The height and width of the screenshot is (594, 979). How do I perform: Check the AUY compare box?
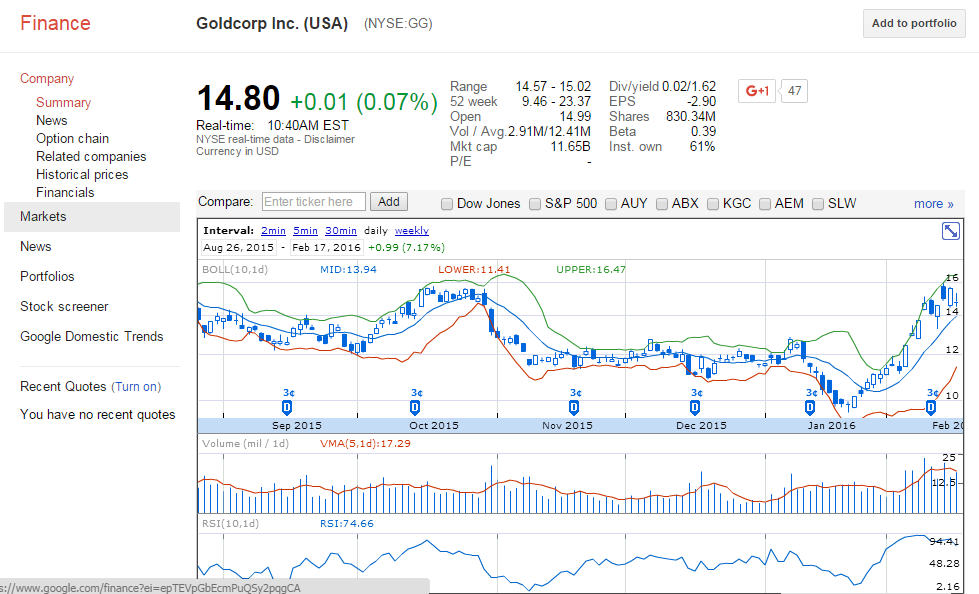(x=611, y=204)
